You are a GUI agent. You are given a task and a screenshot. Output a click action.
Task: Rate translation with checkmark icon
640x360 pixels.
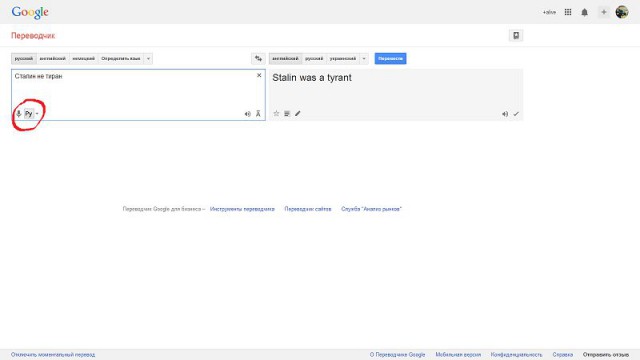[x=516, y=114]
